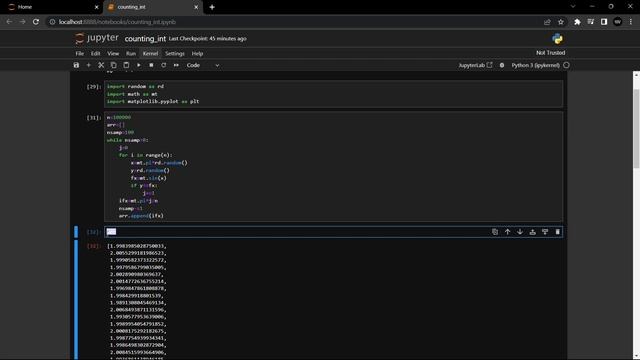Reload the current page
Image resolution: width=640 pixels, height=360 pixels.
pos(36,22)
